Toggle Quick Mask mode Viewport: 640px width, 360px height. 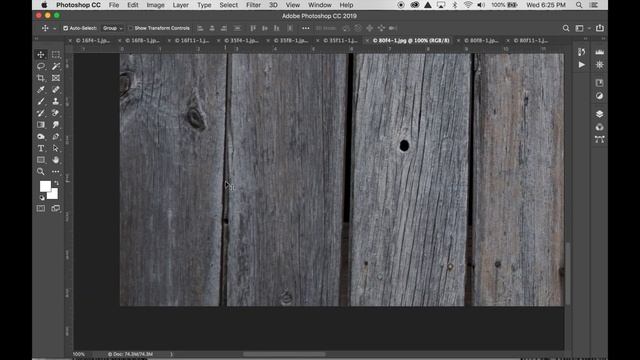tap(41, 209)
